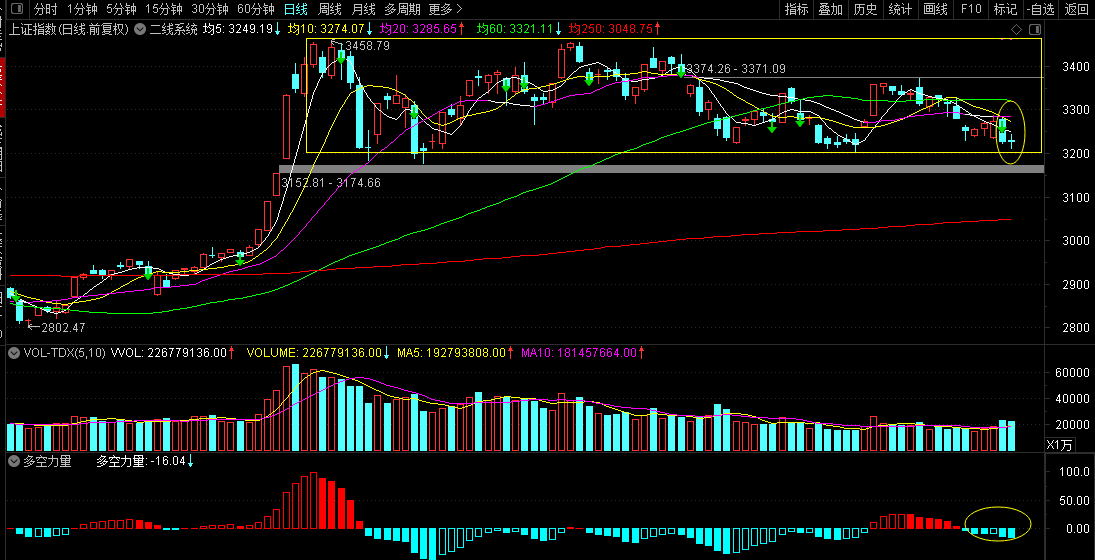Image resolution: width=1095 pixels, height=560 pixels.
Task: Open F10 company information
Action: [970, 9]
